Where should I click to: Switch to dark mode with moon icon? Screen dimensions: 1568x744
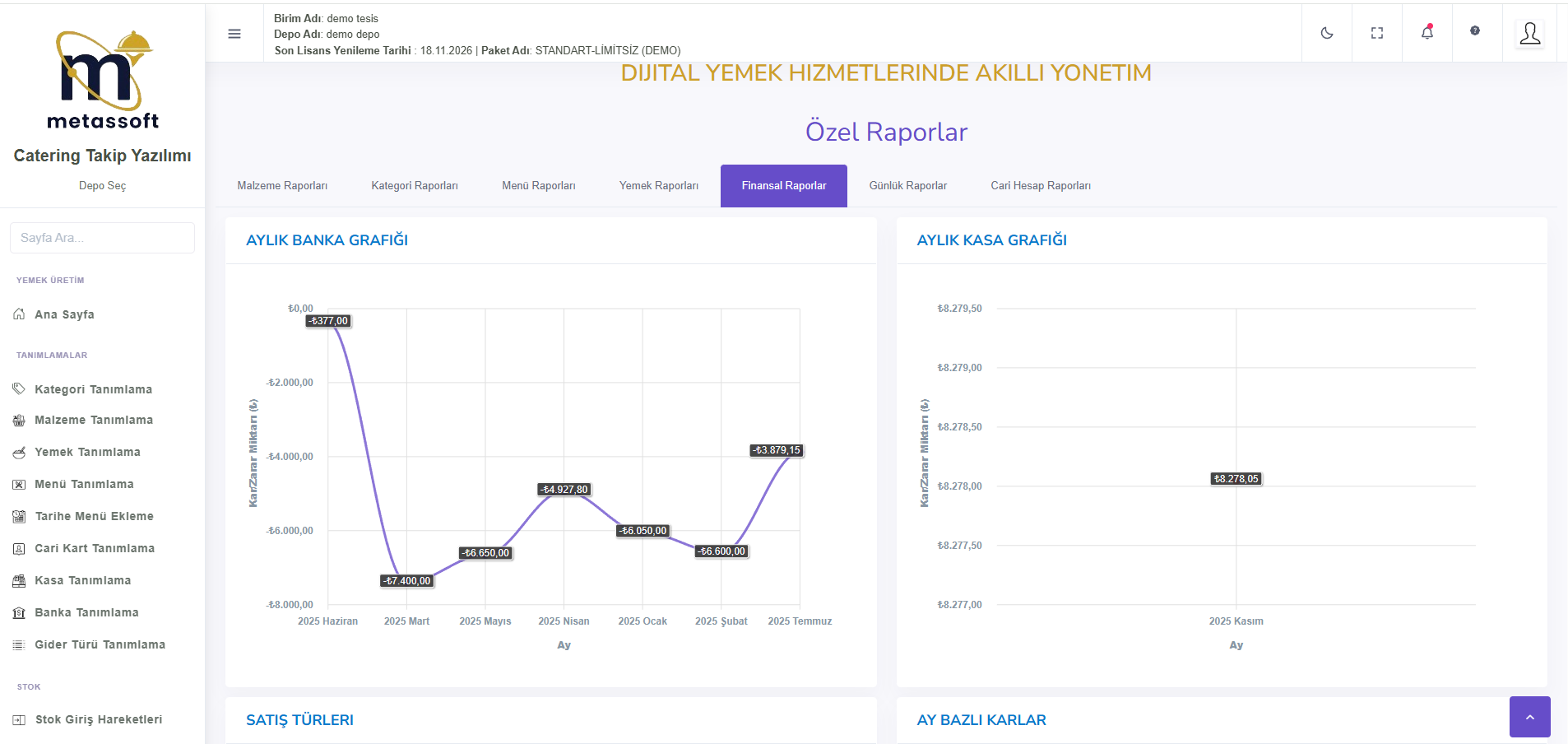pyautogui.click(x=1327, y=33)
